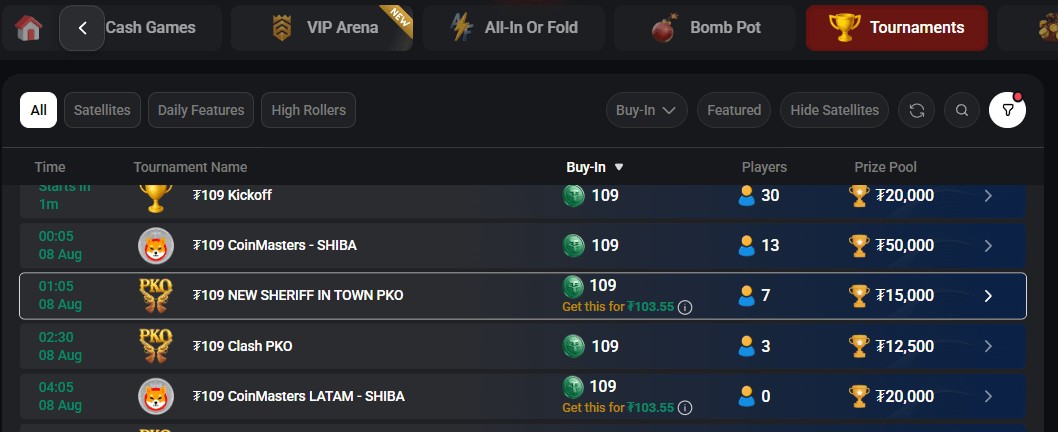The width and height of the screenshot is (1058, 432).
Task: Sort by Buy-In column arrow
Action: click(x=619, y=167)
